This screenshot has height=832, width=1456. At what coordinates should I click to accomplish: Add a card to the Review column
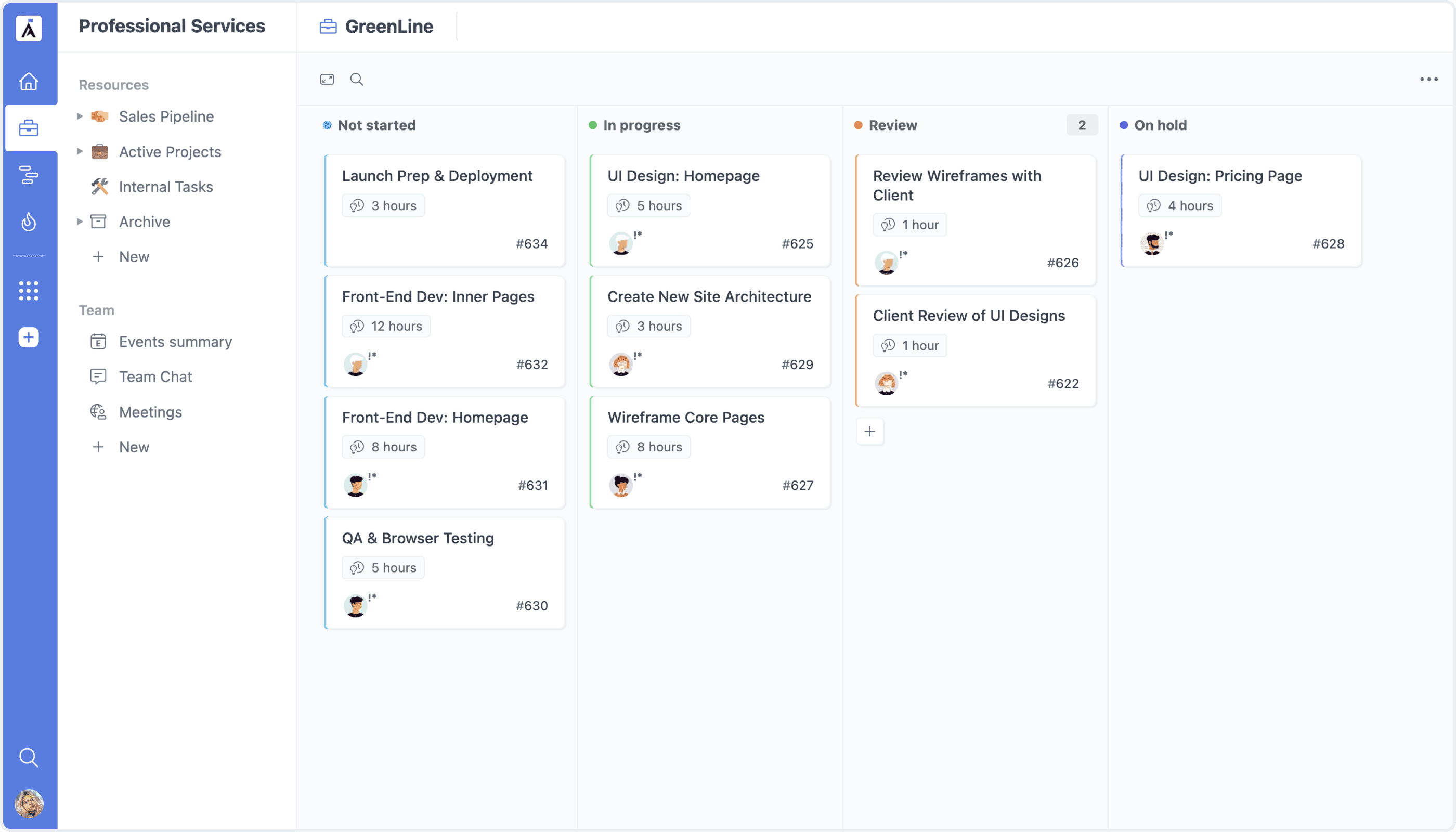tap(870, 432)
